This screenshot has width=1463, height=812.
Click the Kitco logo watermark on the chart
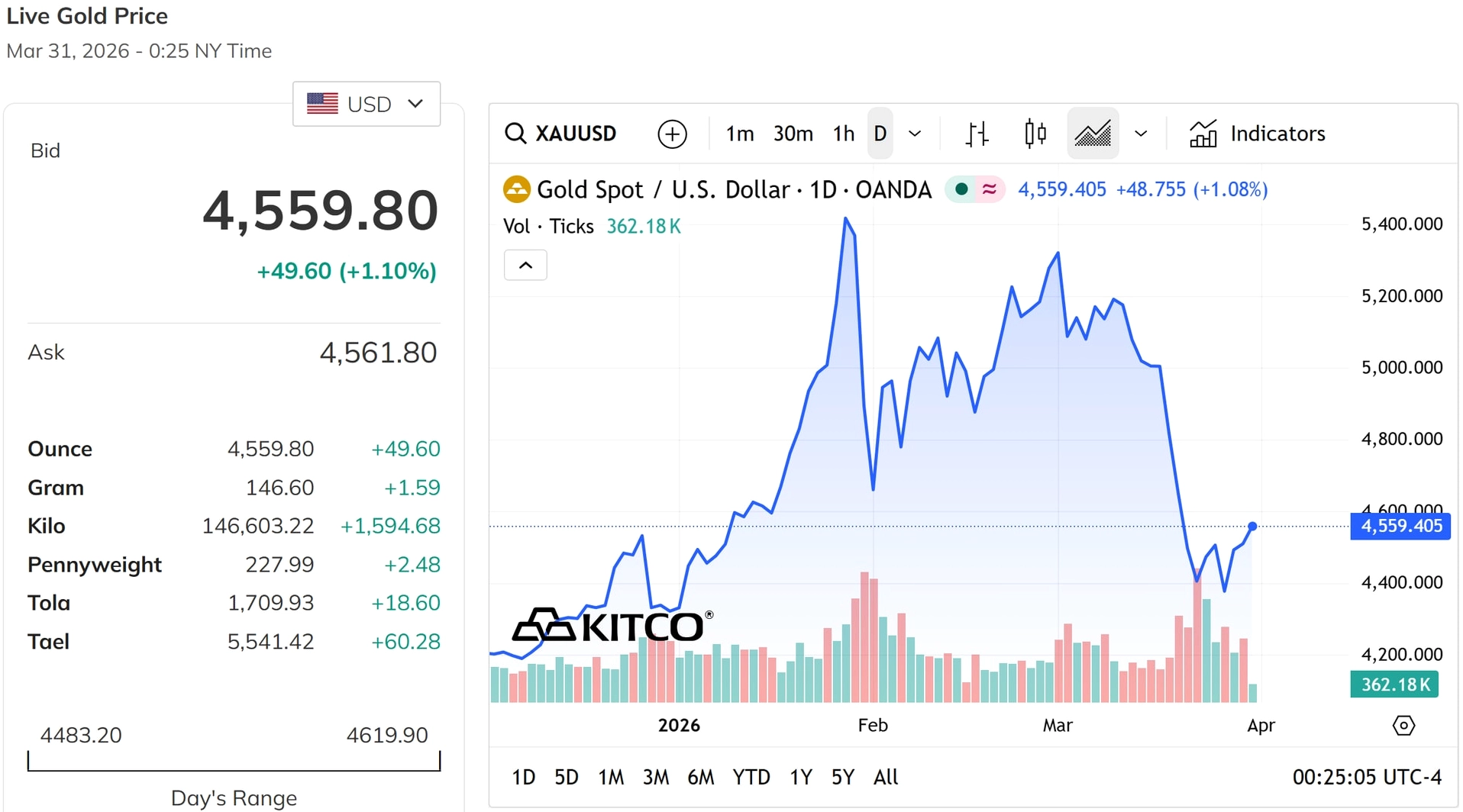point(611,623)
